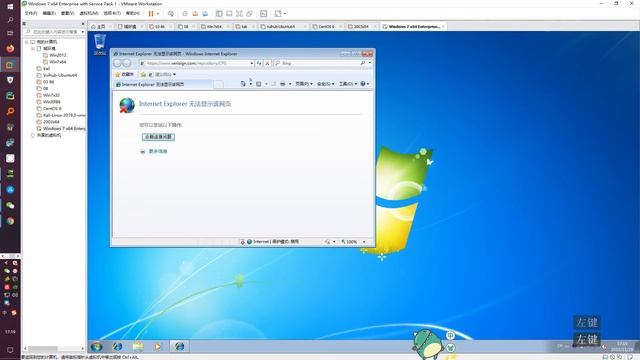Image resolution: width=640 pixels, height=360 pixels.
Task: Toggle the library sidebar view icon
Action: (219, 13)
